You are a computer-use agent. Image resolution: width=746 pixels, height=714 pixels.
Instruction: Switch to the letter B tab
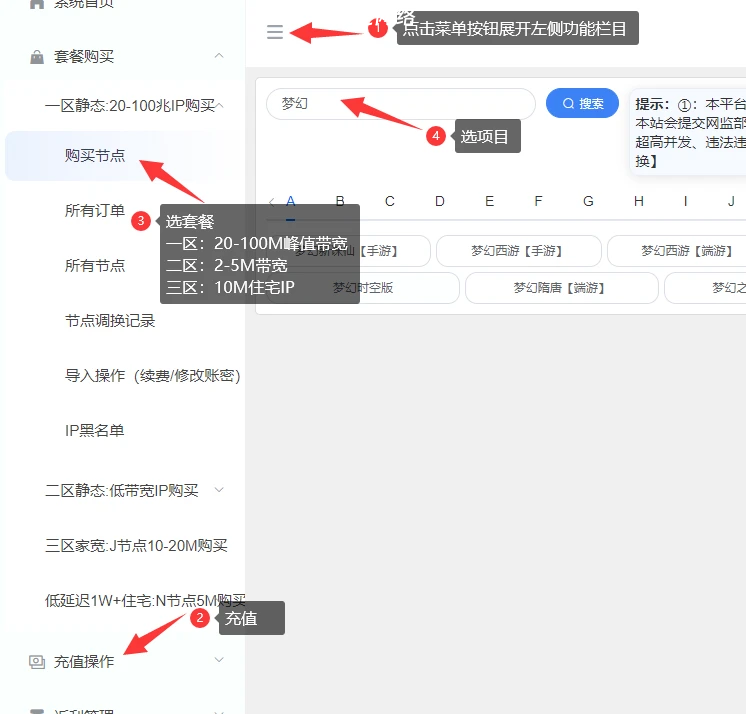click(x=340, y=201)
